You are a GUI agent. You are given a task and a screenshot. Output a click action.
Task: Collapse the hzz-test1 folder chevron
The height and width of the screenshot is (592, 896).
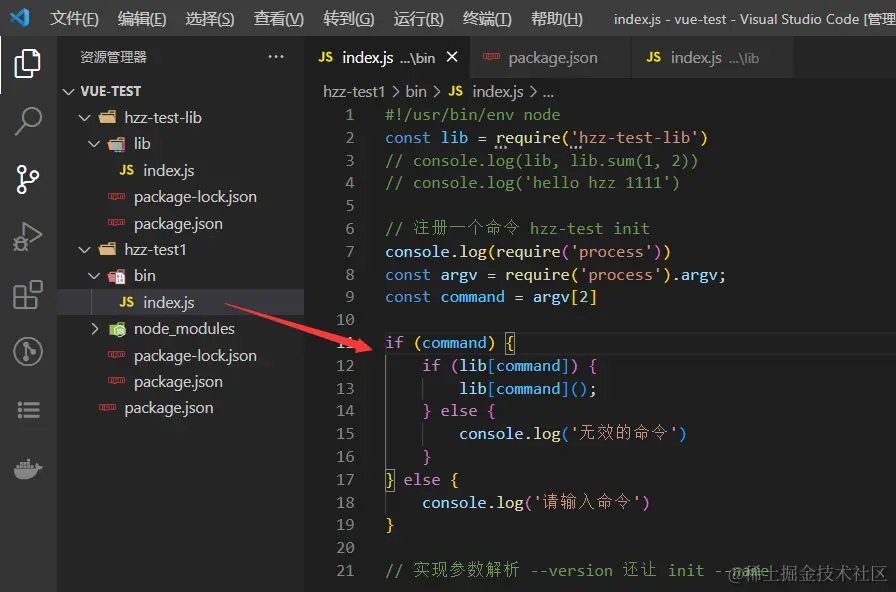(85, 250)
